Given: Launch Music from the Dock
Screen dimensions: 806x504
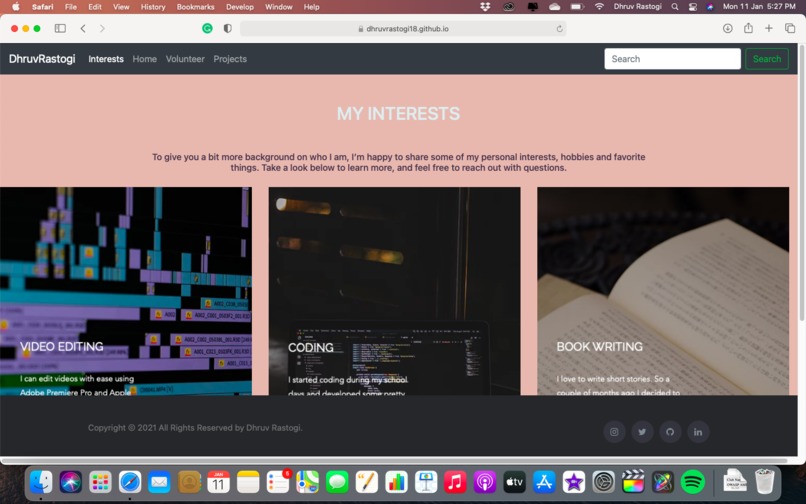Looking at the screenshot, I should [455, 482].
